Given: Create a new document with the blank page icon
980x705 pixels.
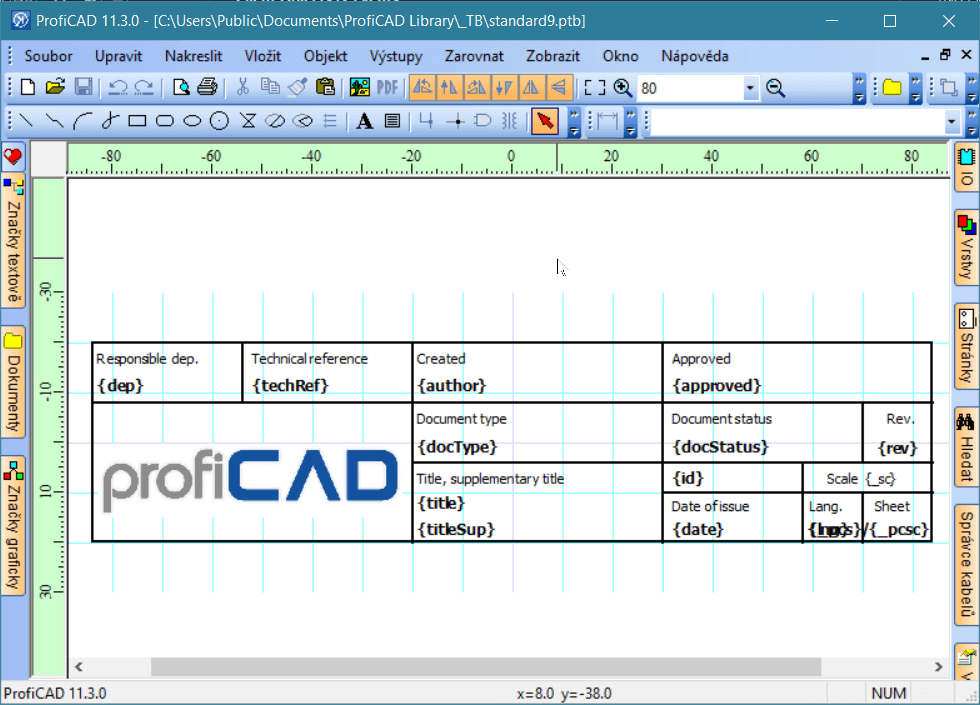Looking at the screenshot, I should (28, 88).
